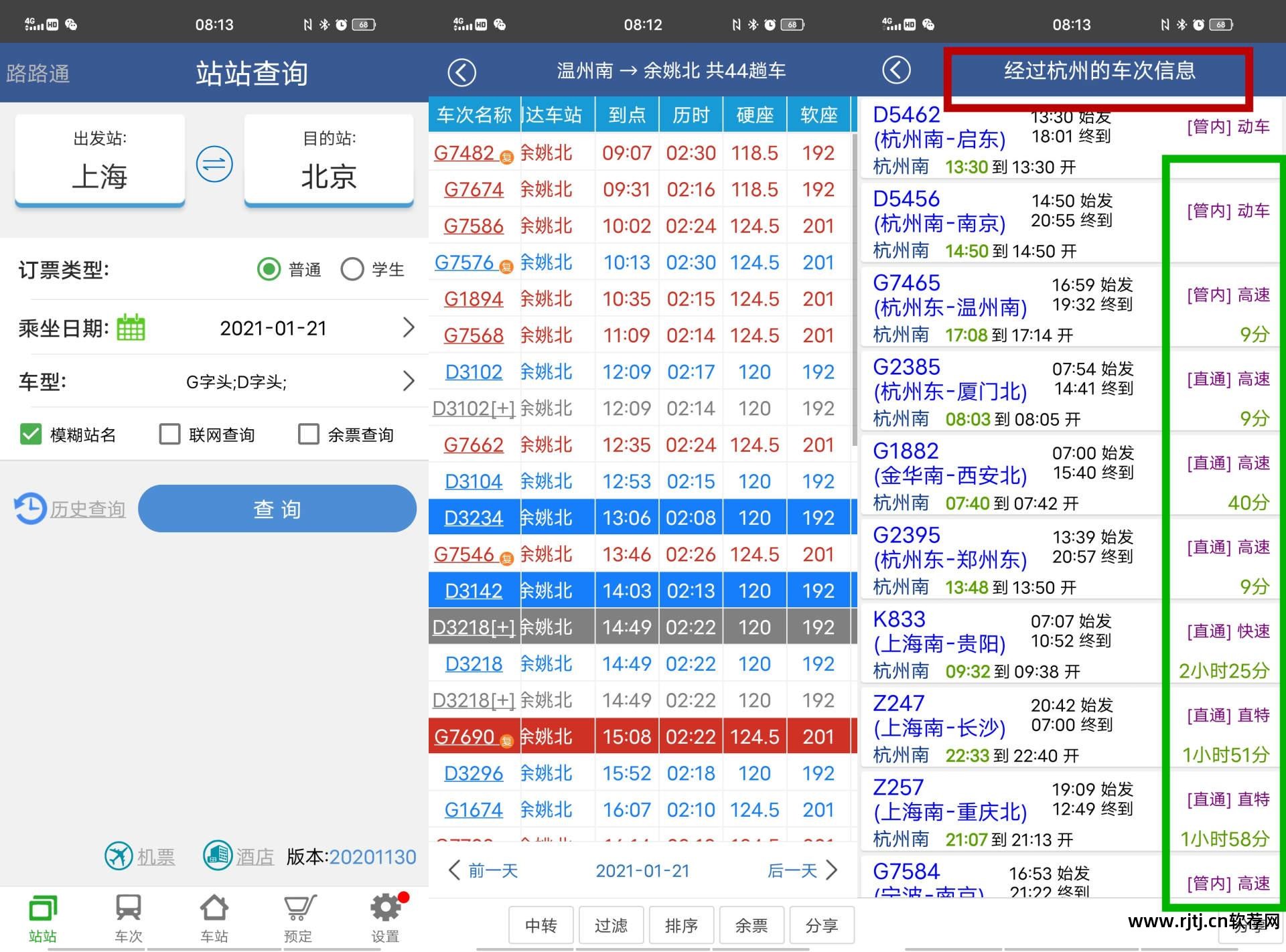This screenshot has height=952, width=1286.
Task: Tap the 复 badge beside G7576
Action: pos(507,267)
